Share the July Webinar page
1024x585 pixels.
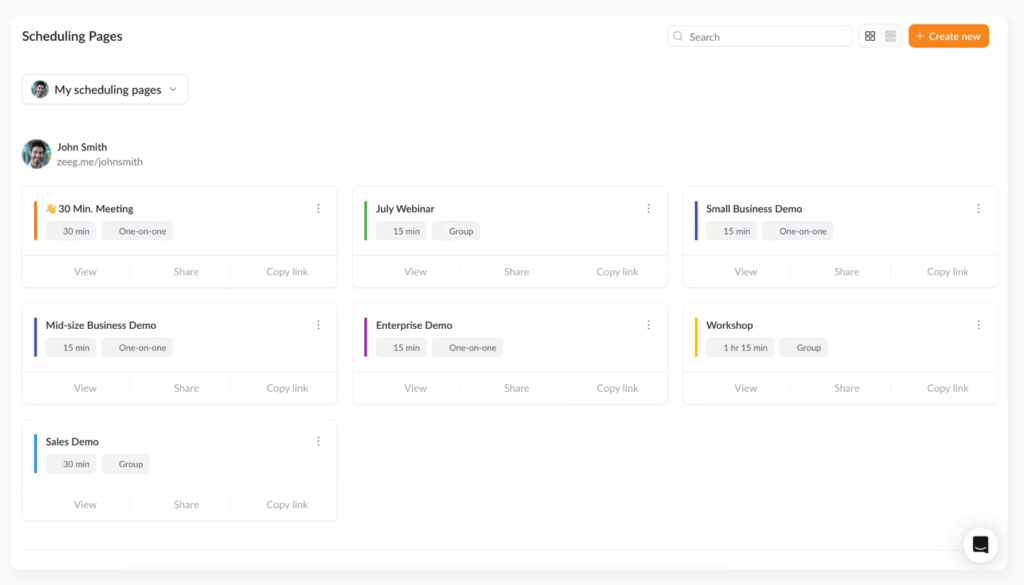pyautogui.click(x=516, y=271)
